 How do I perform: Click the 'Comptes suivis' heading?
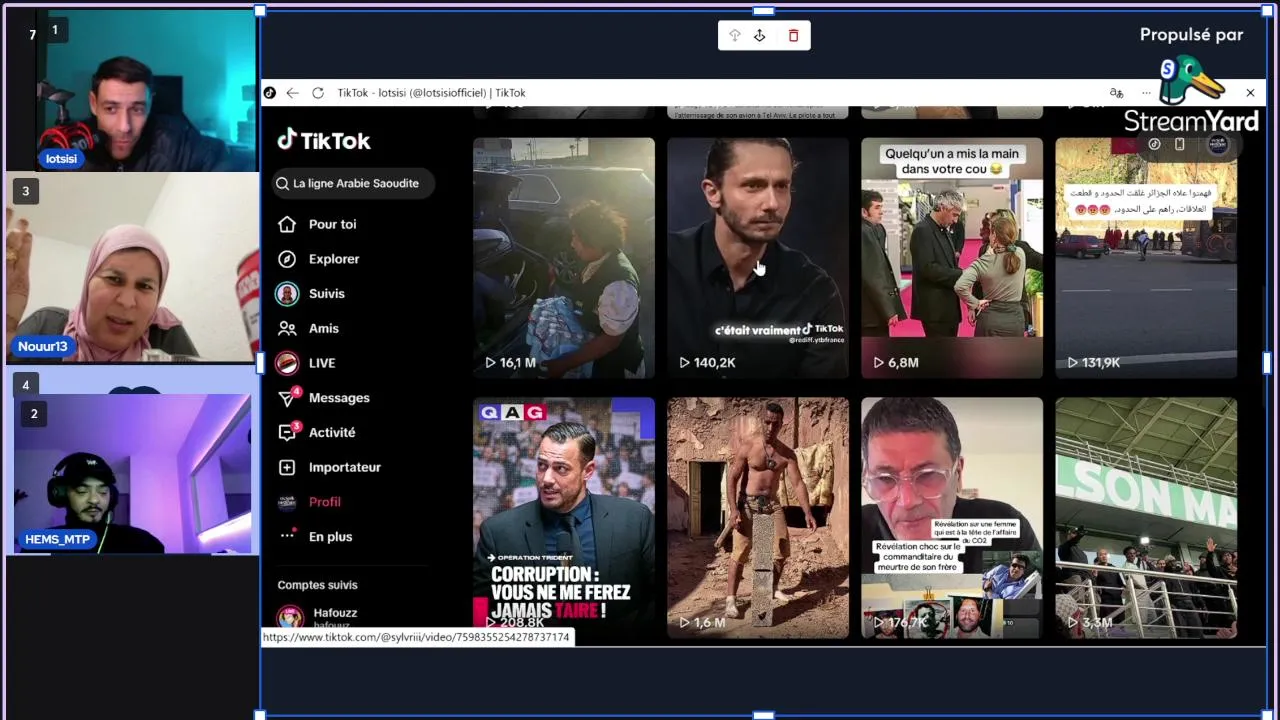coord(317,585)
